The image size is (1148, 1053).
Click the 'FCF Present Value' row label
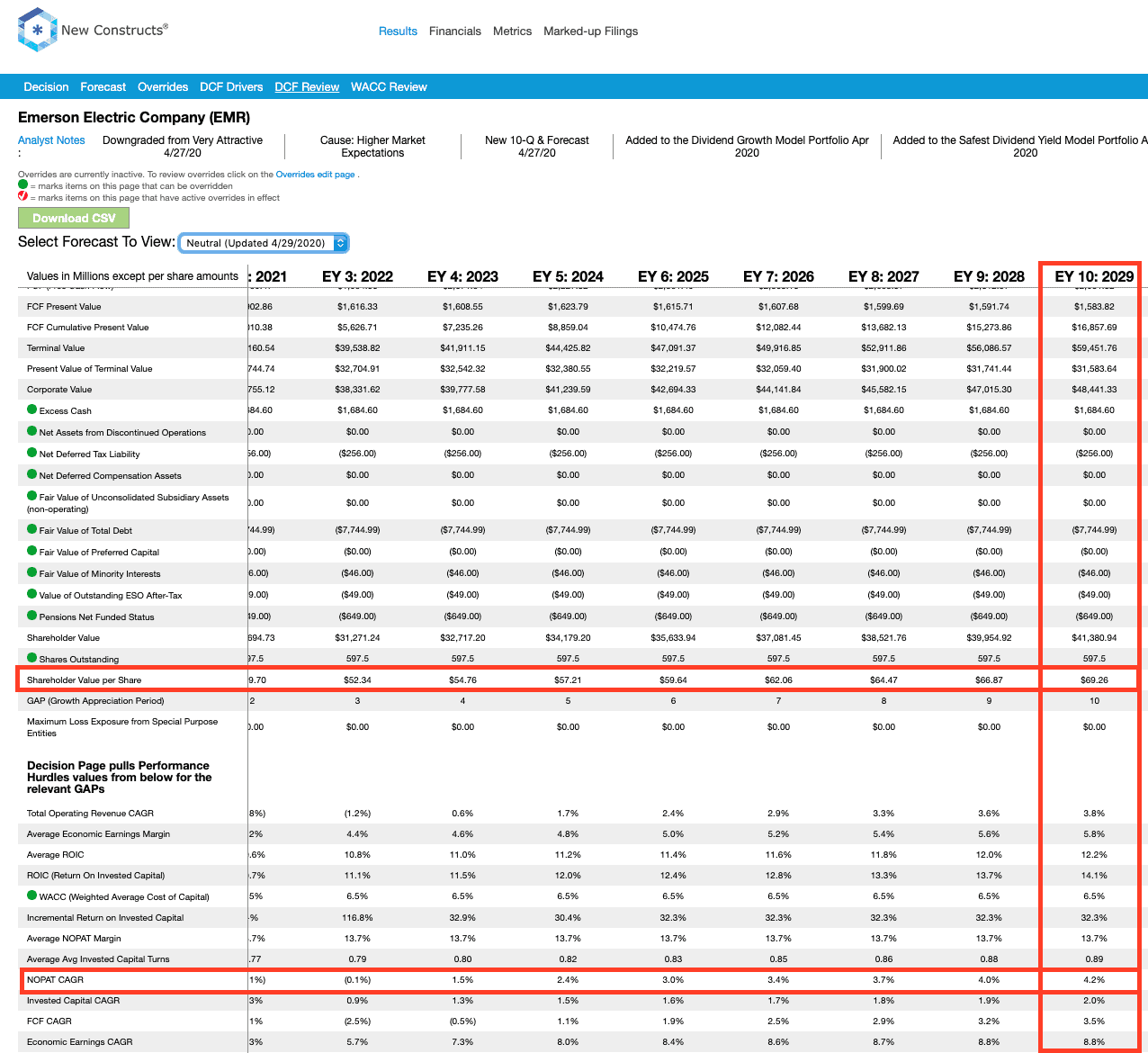click(x=64, y=307)
